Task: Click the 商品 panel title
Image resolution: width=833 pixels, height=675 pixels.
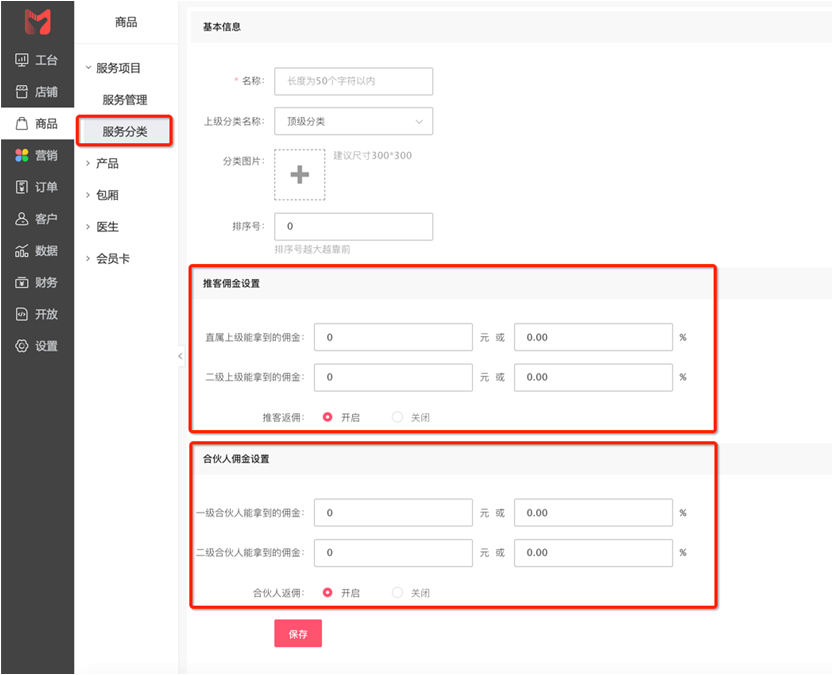Action: tap(126, 22)
